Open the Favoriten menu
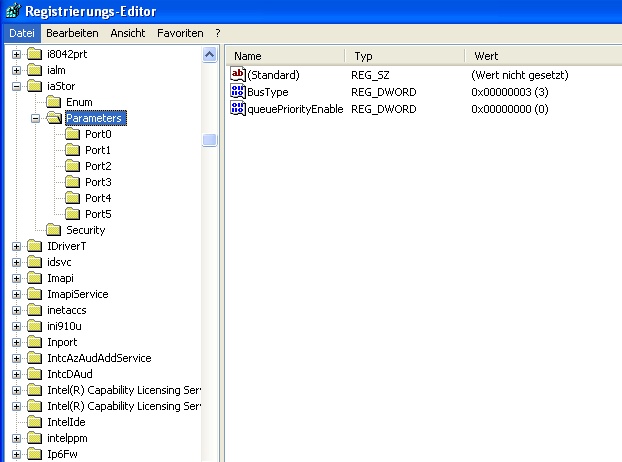The height and width of the screenshot is (462, 622). tap(180, 33)
